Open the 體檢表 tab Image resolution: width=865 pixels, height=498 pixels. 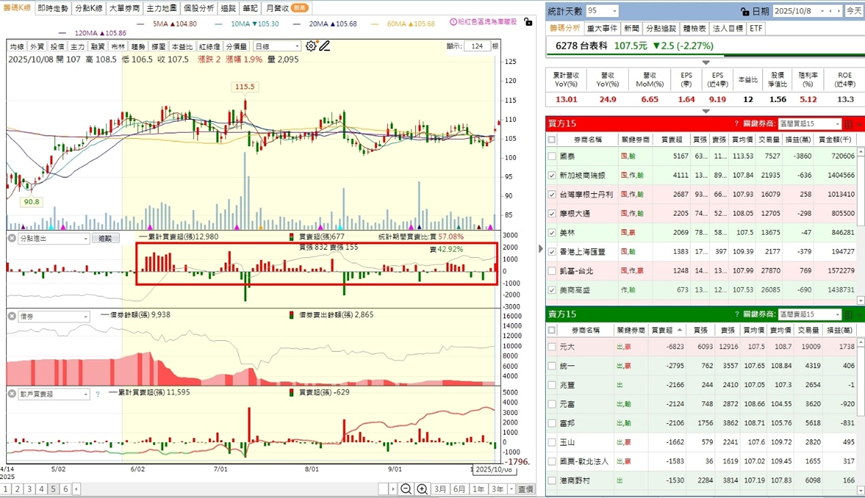694,28
